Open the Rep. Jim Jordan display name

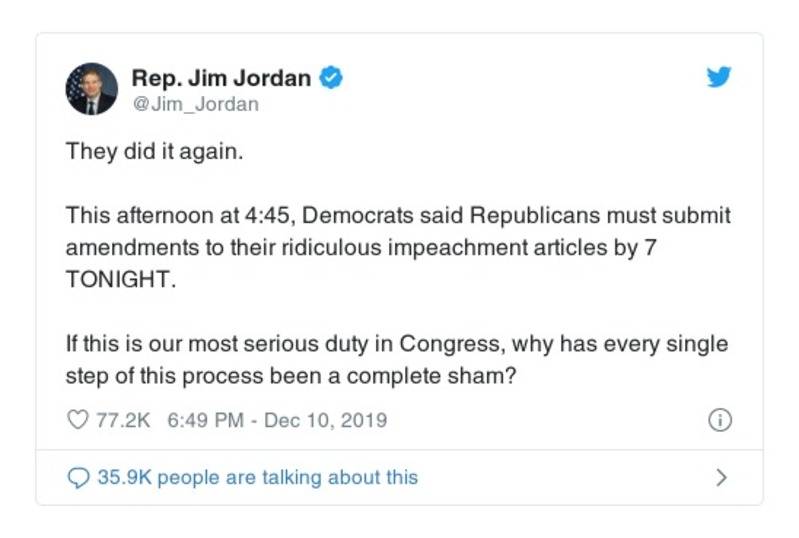[221, 78]
